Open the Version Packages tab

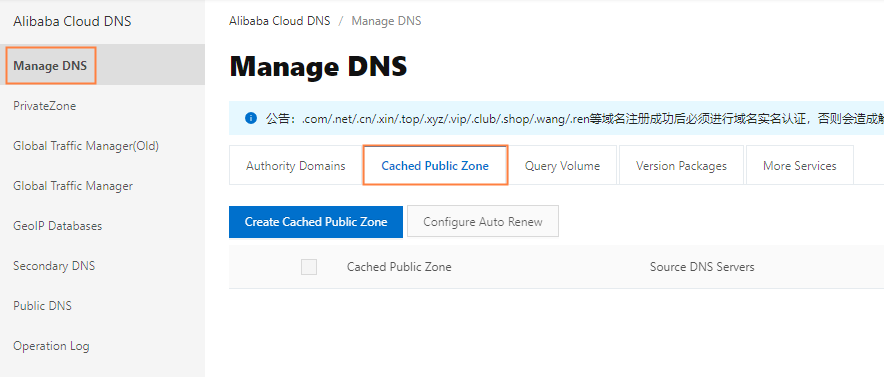[x=681, y=166]
